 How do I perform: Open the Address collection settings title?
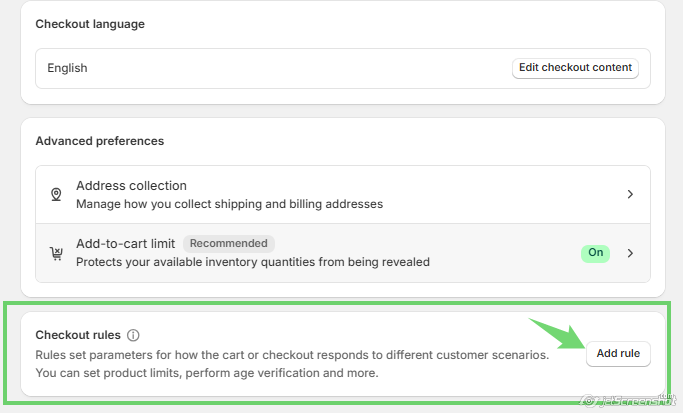pos(131,186)
